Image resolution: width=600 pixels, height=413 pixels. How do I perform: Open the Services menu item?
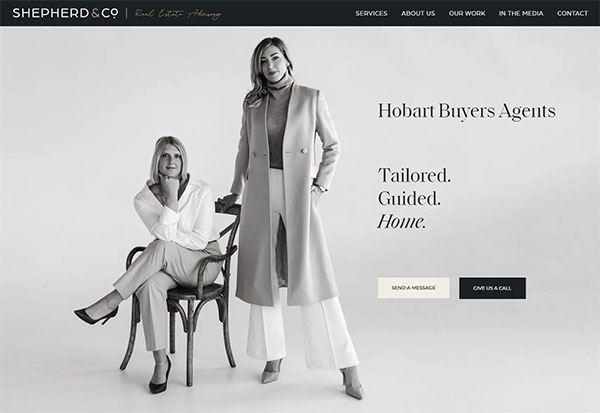(x=371, y=13)
